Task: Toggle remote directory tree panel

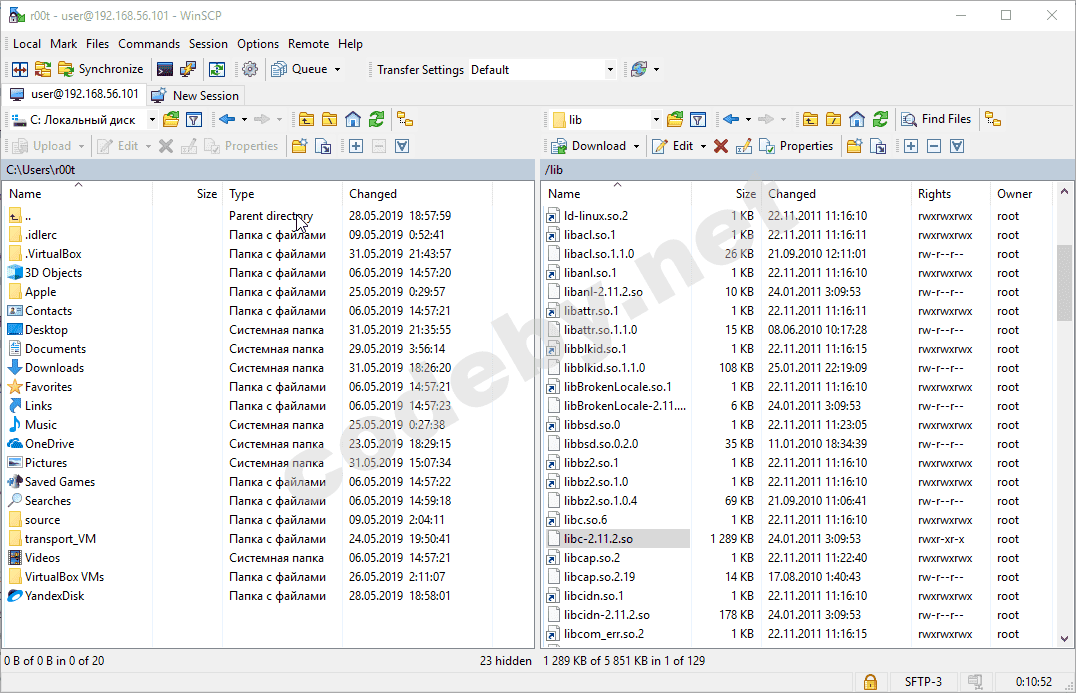Action: (x=992, y=119)
